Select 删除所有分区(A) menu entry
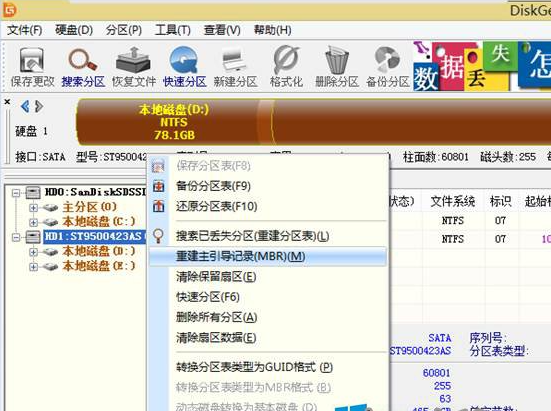Viewport: 551px width, 411px height. pyautogui.click(x=268, y=318)
